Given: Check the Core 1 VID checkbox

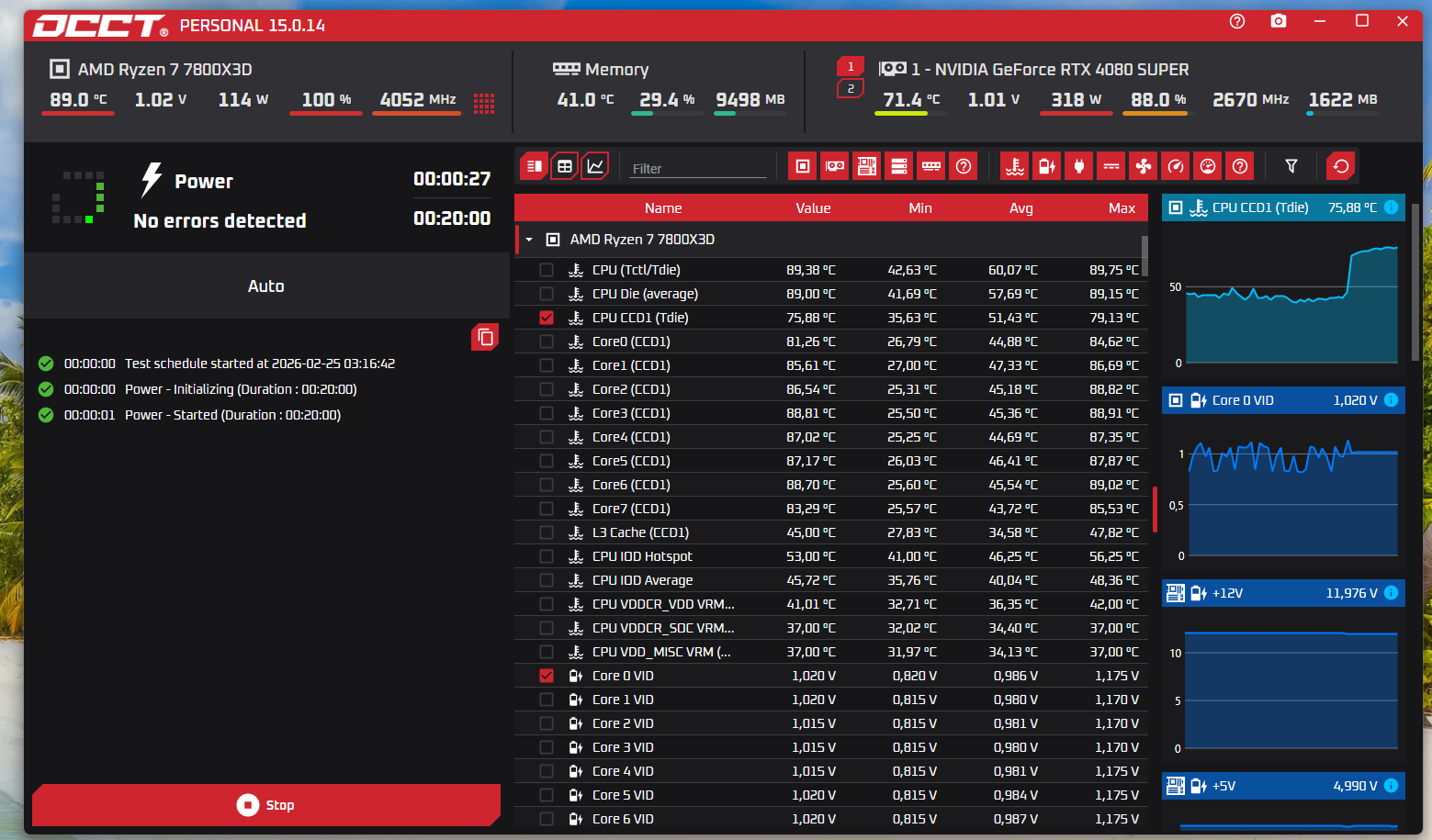Looking at the screenshot, I should (x=547, y=700).
